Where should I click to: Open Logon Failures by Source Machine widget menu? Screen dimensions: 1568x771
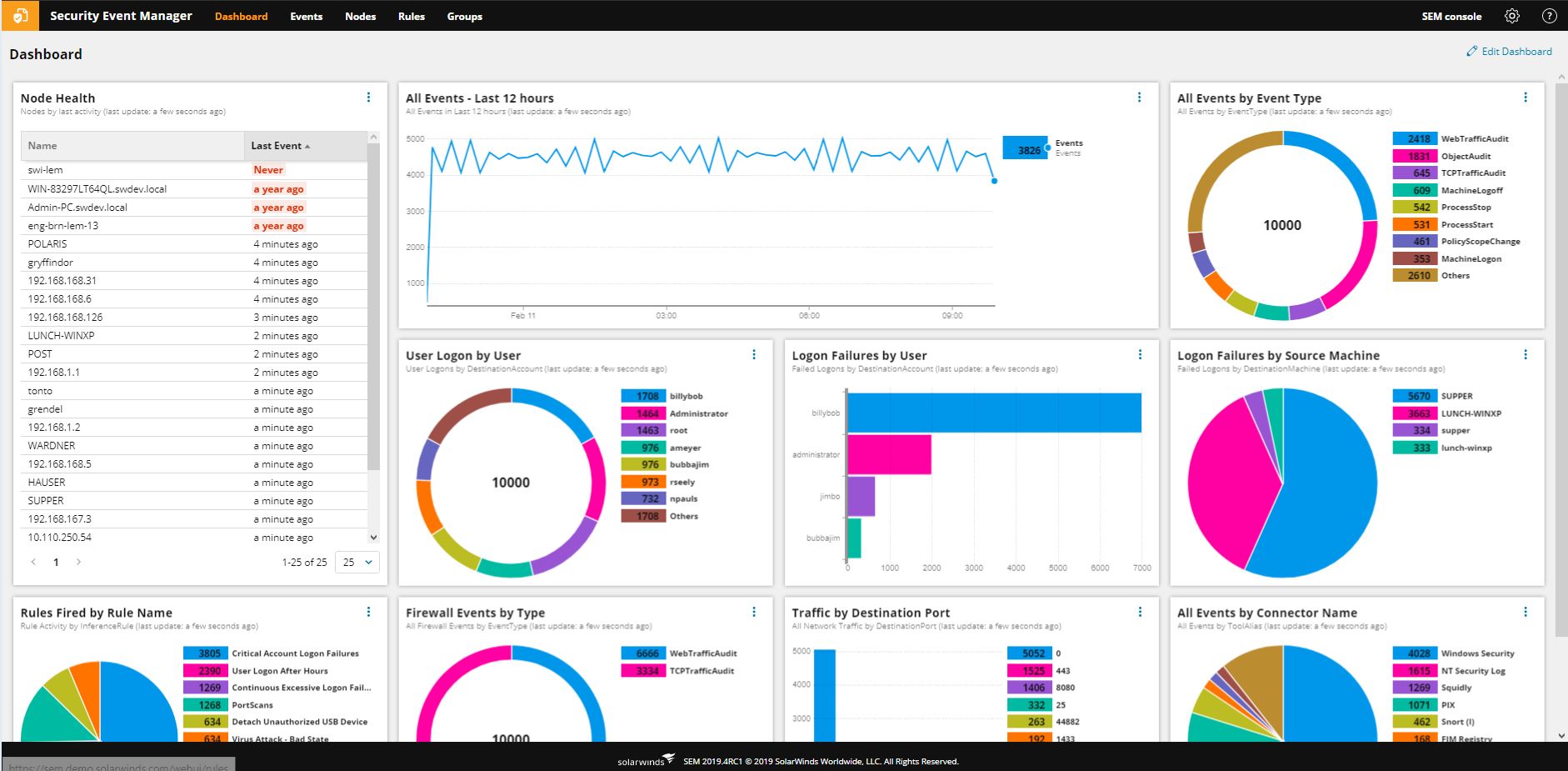pyautogui.click(x=1526, y=354)
